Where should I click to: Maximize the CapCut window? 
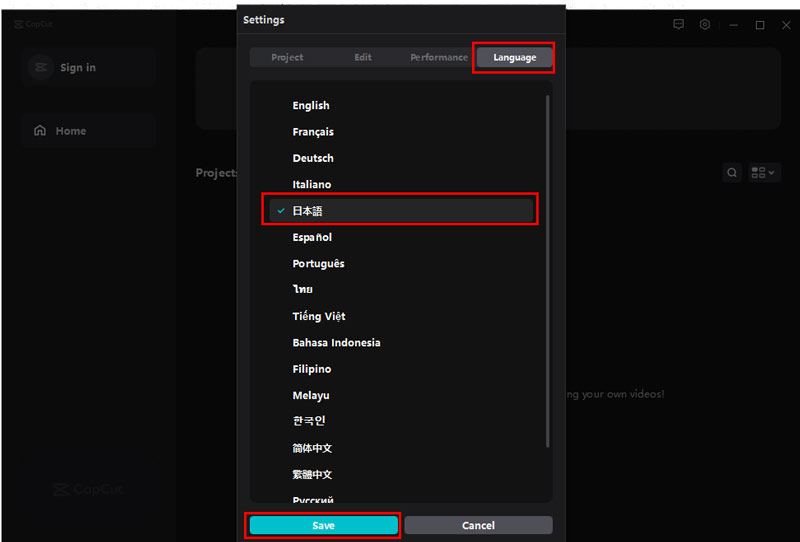pyautogui.click(x=760, y=25)
